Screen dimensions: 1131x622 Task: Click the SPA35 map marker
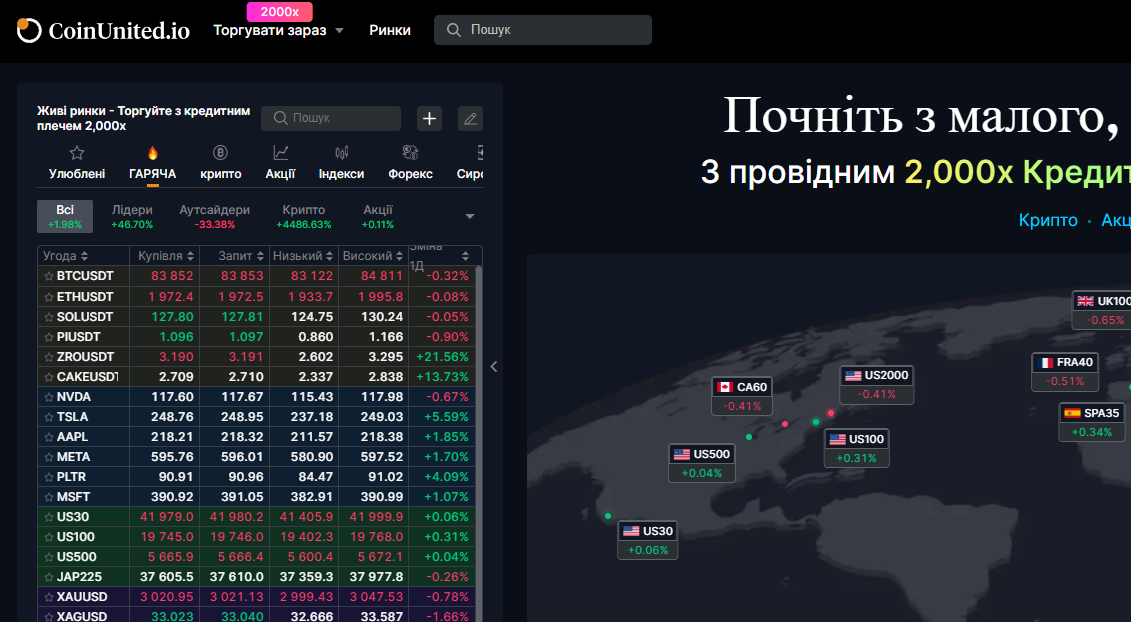[x=1092, y=422]
